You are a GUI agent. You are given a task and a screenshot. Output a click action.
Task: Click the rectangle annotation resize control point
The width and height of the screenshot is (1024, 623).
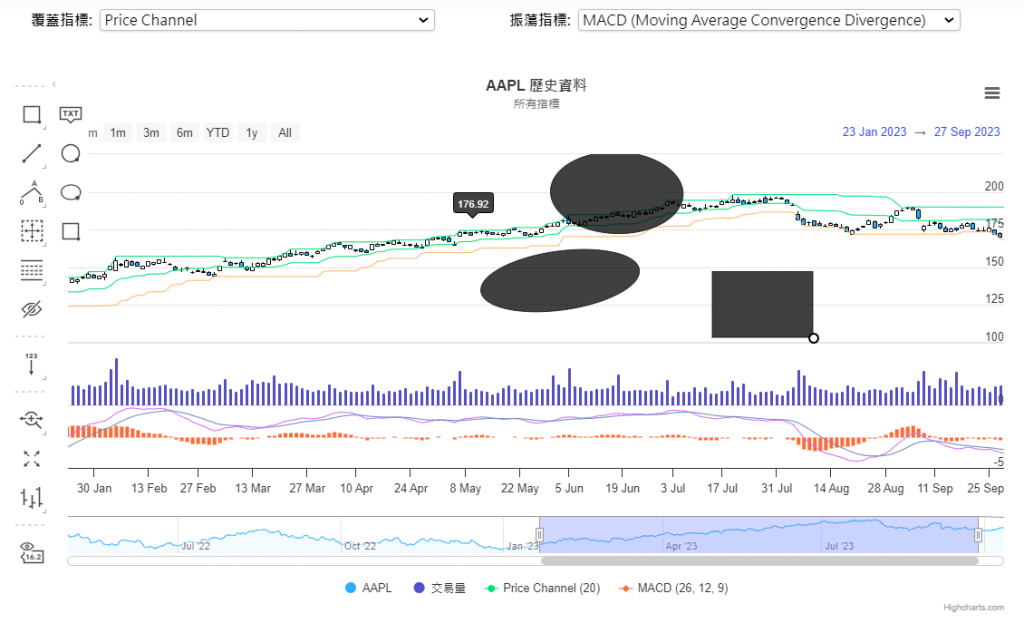(x=813, y=338)
